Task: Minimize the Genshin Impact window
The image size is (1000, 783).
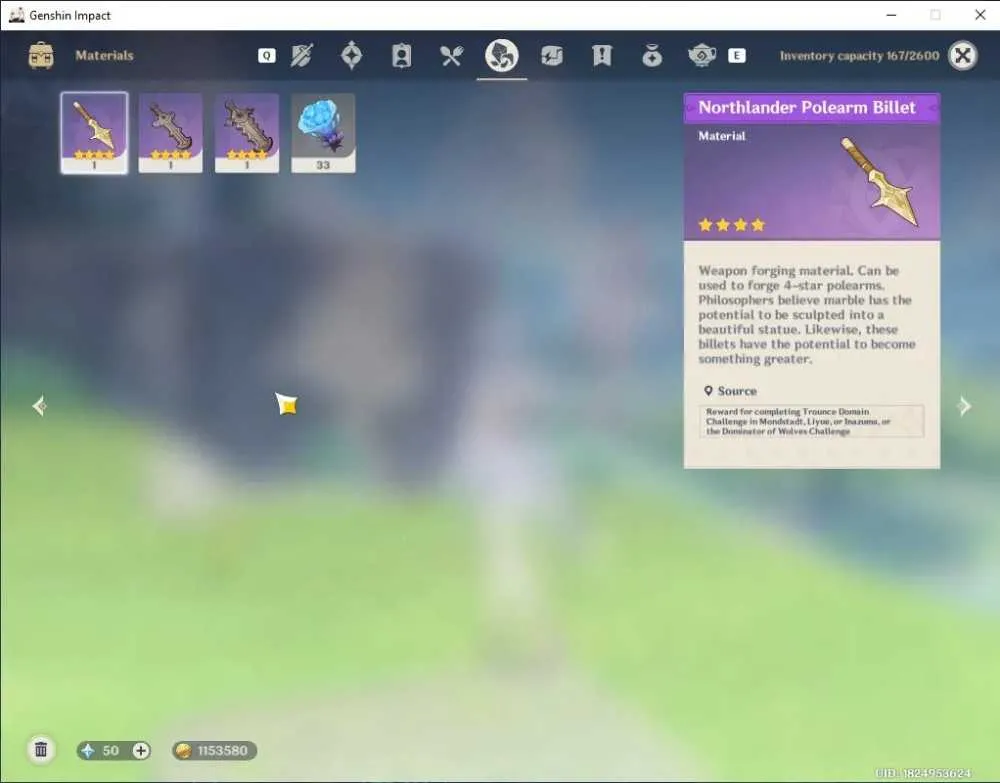Action: [891, 15]
